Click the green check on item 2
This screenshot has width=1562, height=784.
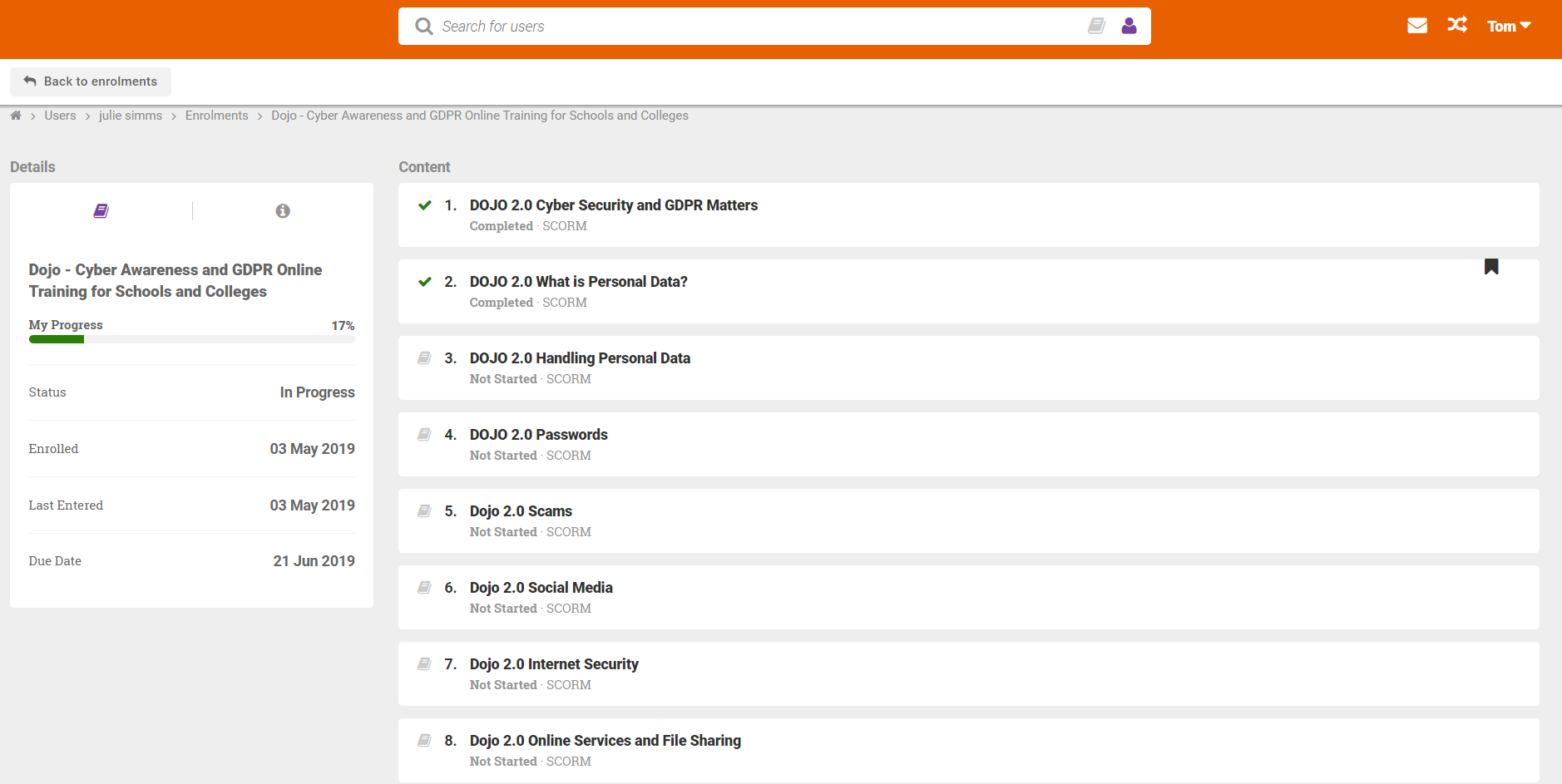425,282
